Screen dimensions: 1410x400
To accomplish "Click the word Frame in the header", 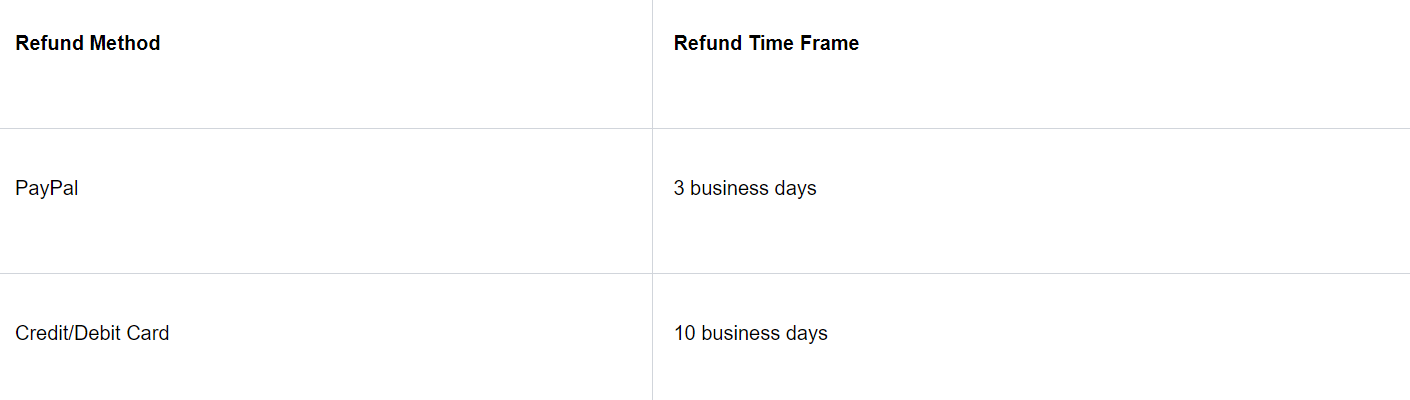I will pos(832,43).
